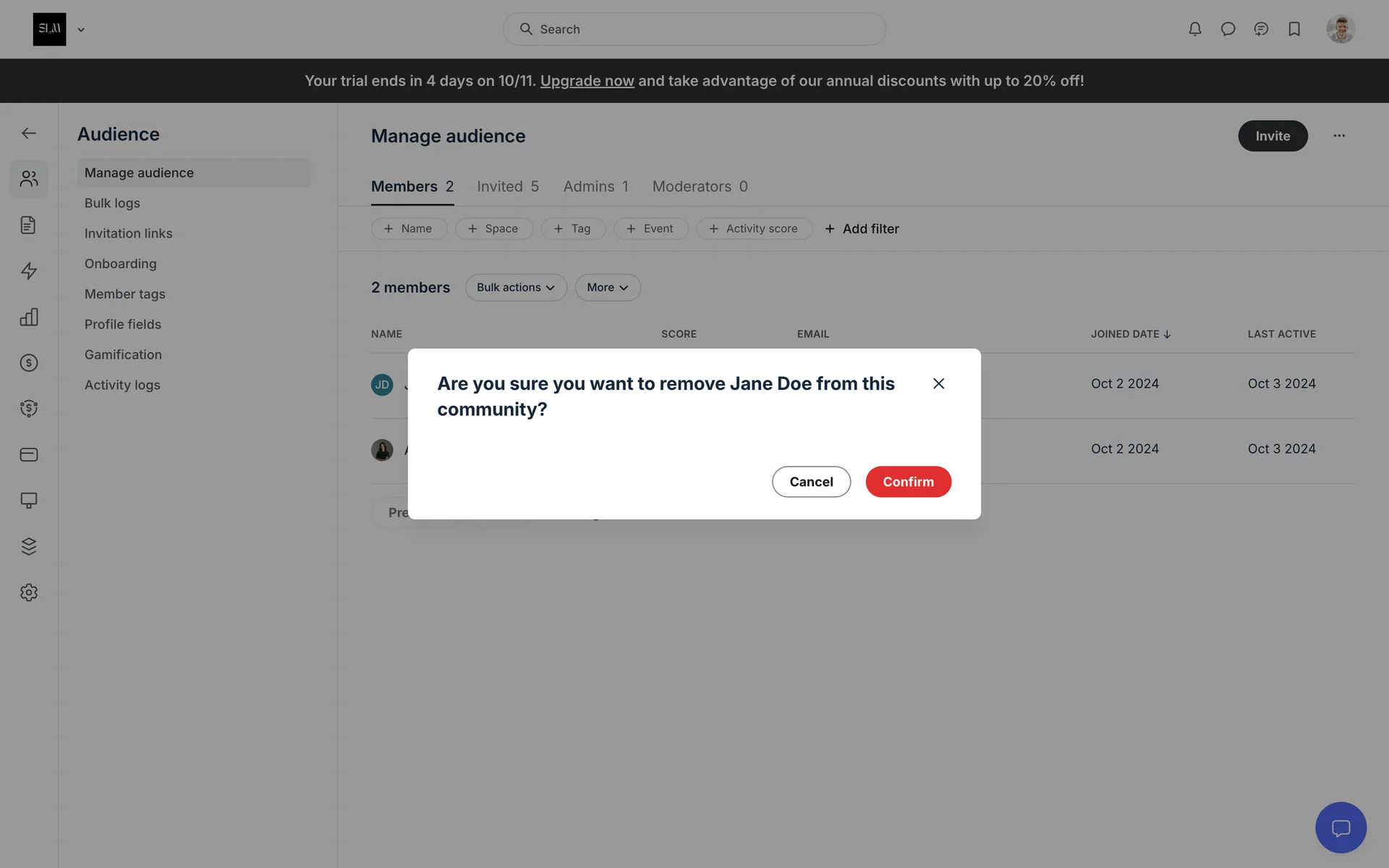
Task: Click the back arrow in sidebar
Action: pyautogui.click(x=29, y=133)
